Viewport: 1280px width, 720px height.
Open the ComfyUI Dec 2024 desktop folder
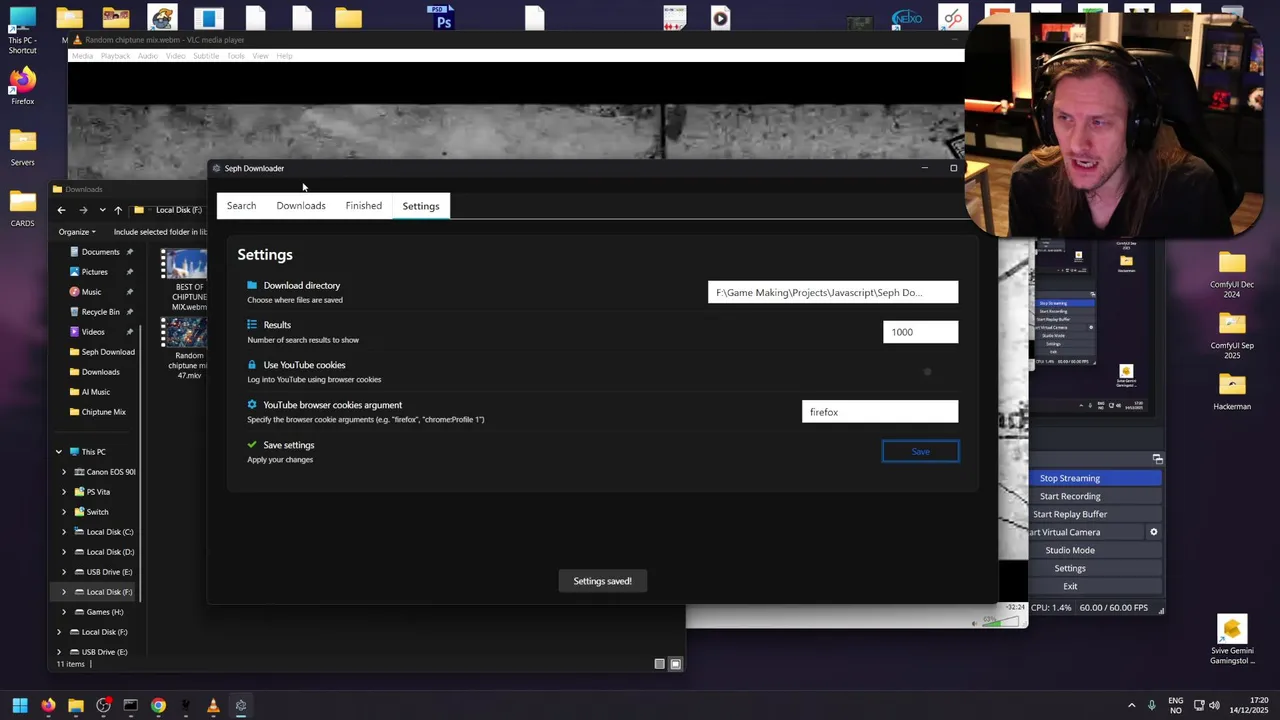1232,274
